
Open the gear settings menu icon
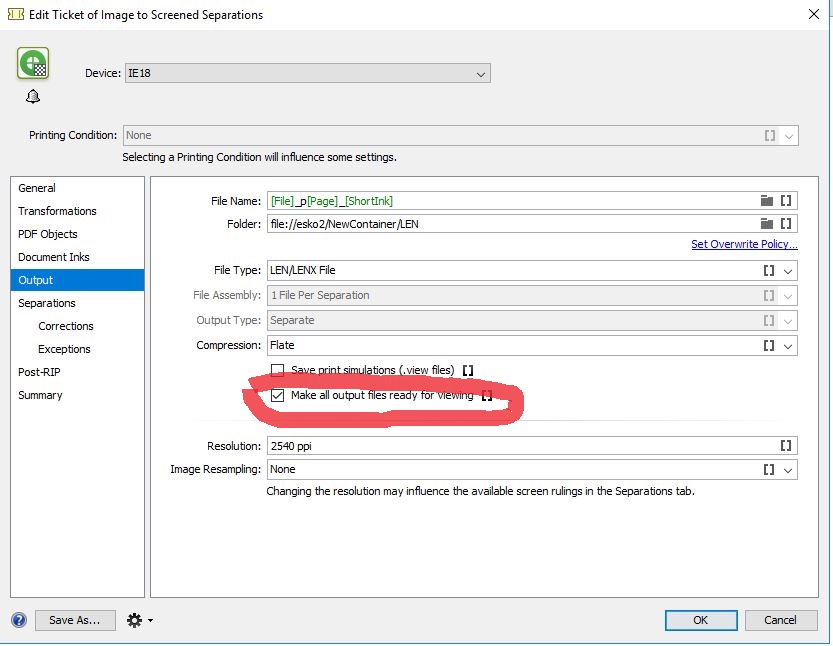click(139, 620)
